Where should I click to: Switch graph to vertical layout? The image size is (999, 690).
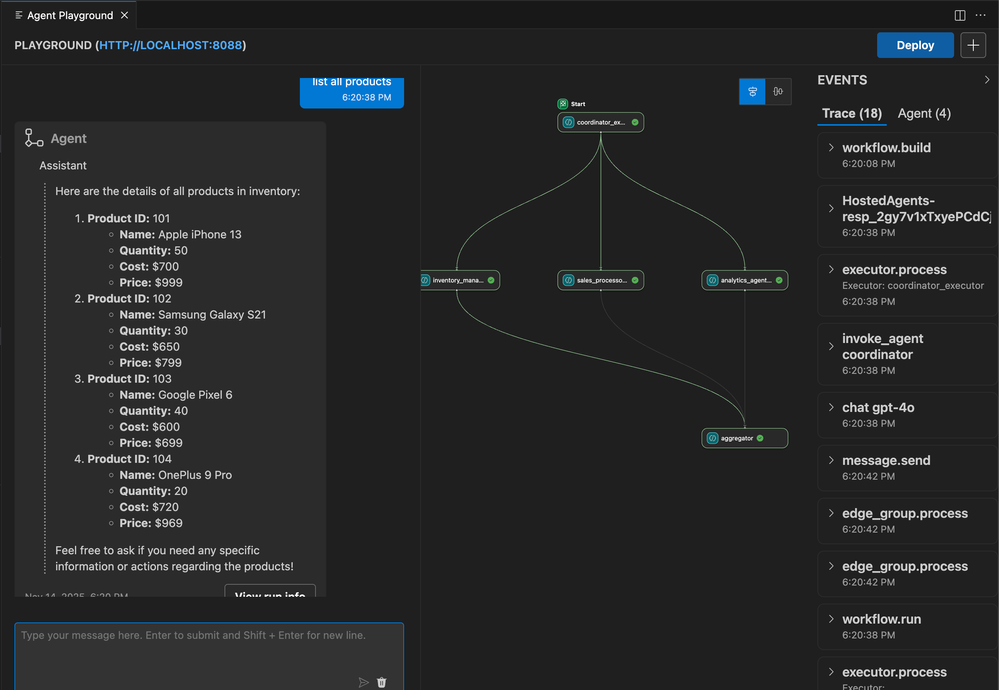click(x=752, y=91)
